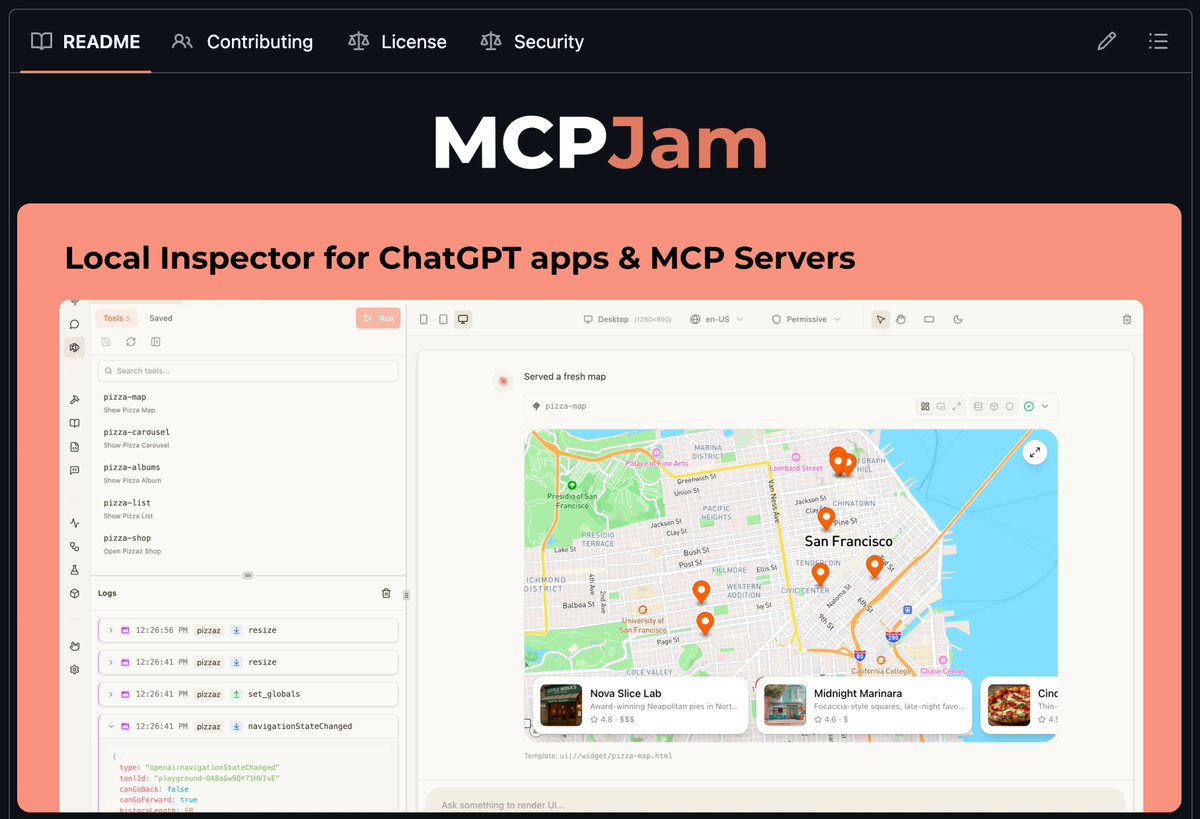Switch to the Saved tab
This screenshot has height=819, width=1200.
click(x=160, y=317)
